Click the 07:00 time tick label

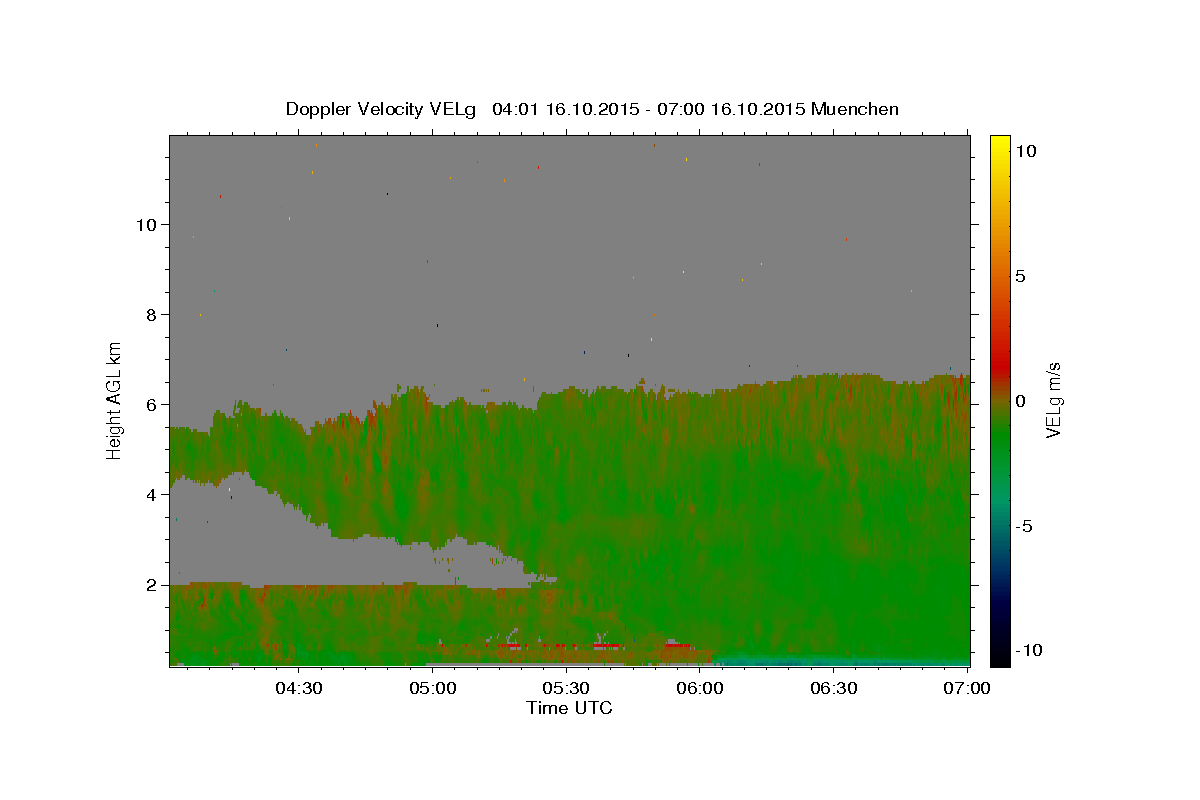pos(967,688)
